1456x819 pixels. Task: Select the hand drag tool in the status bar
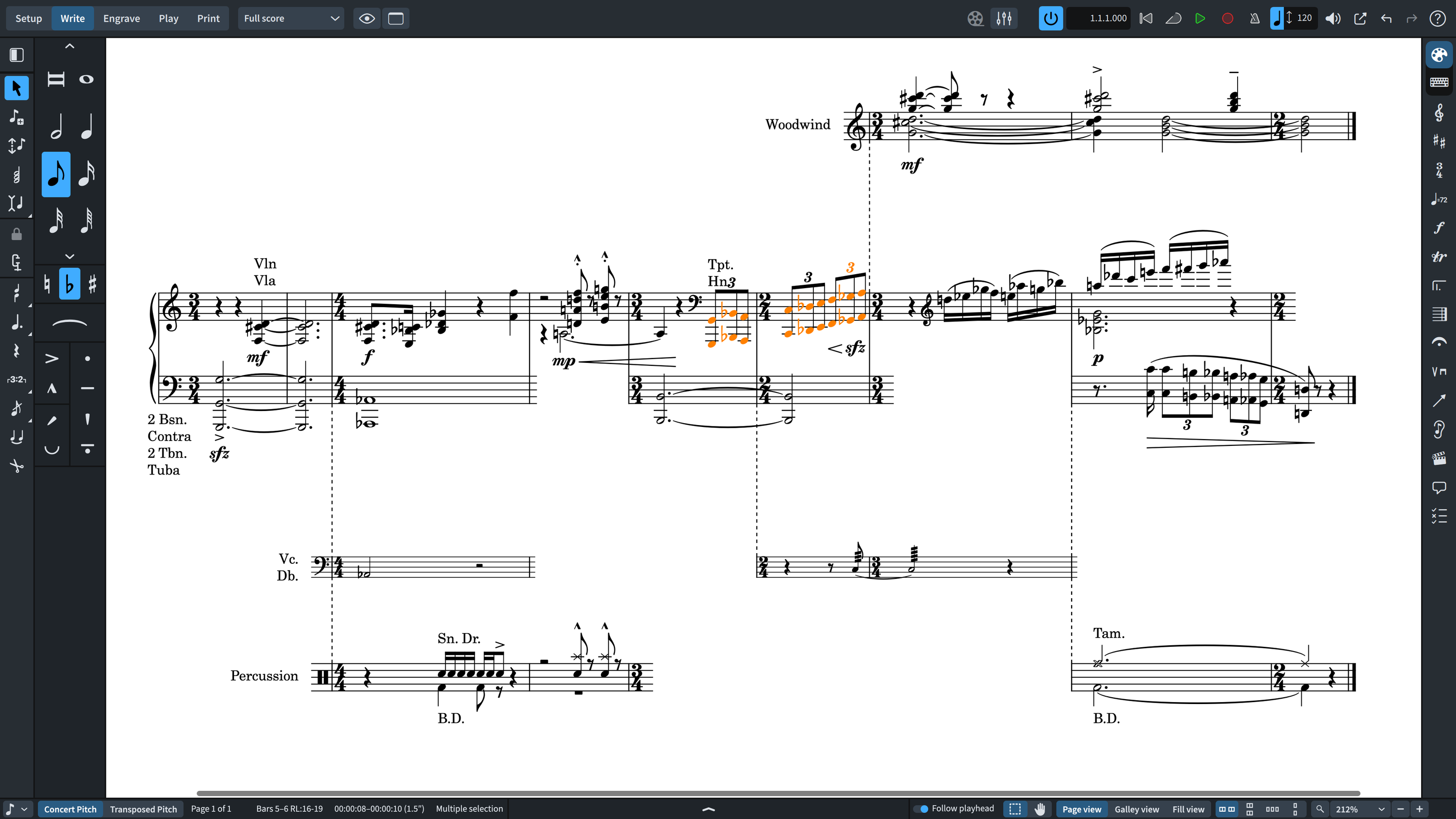click(1041, 809)
